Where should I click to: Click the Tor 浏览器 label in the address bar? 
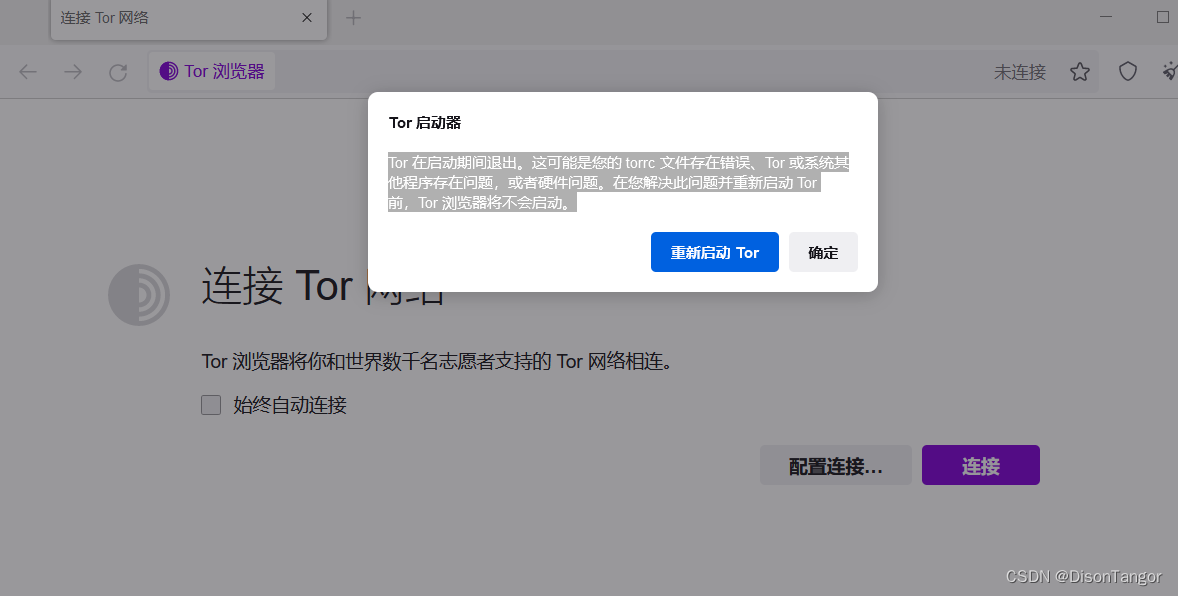tap(222, 71)
